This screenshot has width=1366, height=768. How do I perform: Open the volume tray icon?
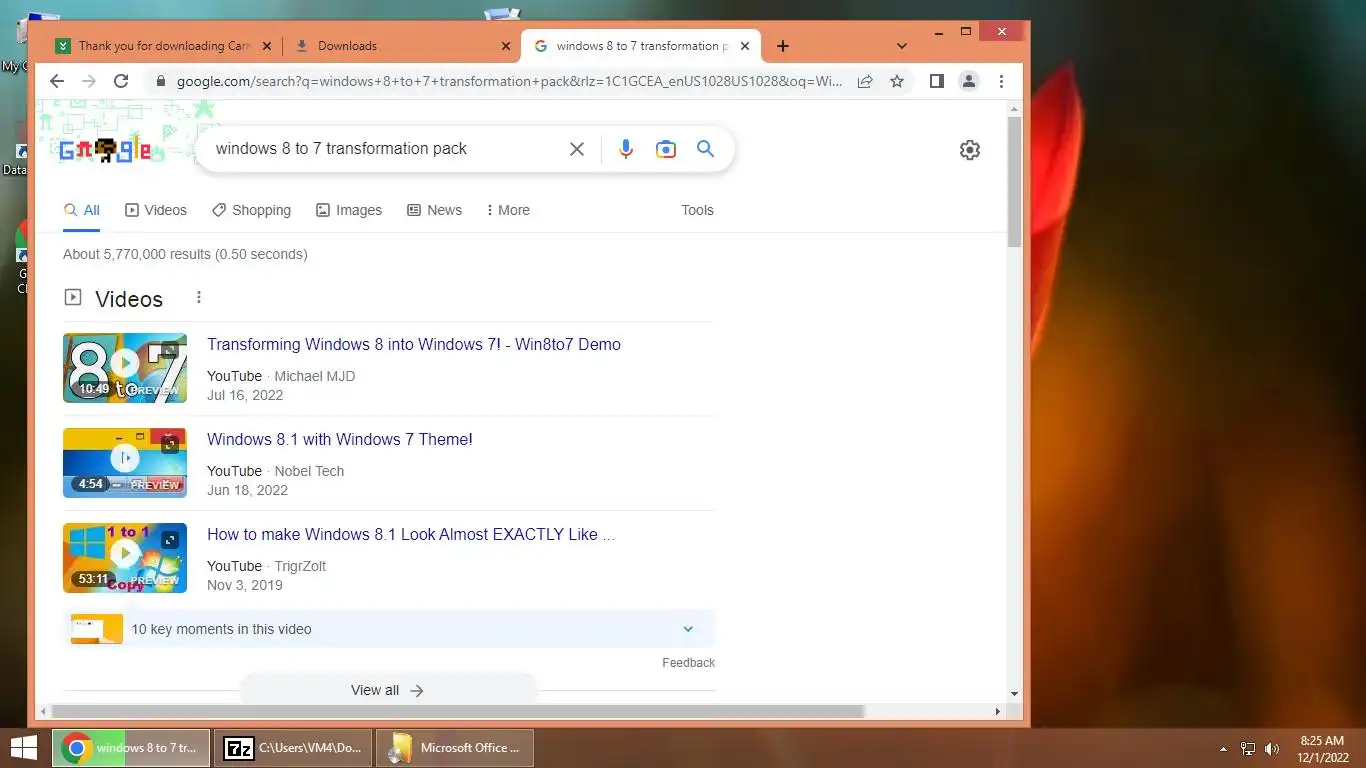point(1272,749)
